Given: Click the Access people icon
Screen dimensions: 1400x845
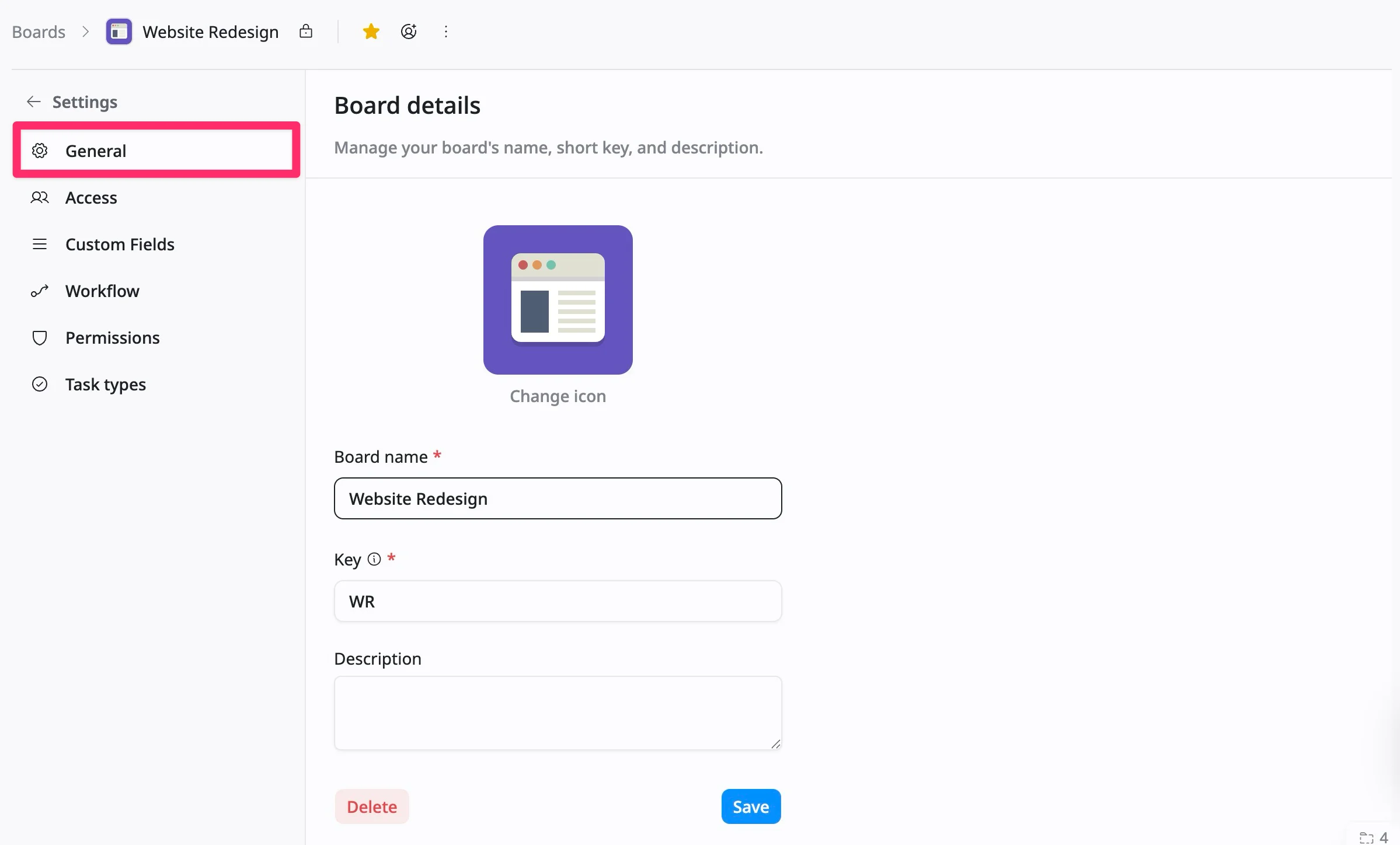Looking at the screenshot, I should click(x=40, y=198).
